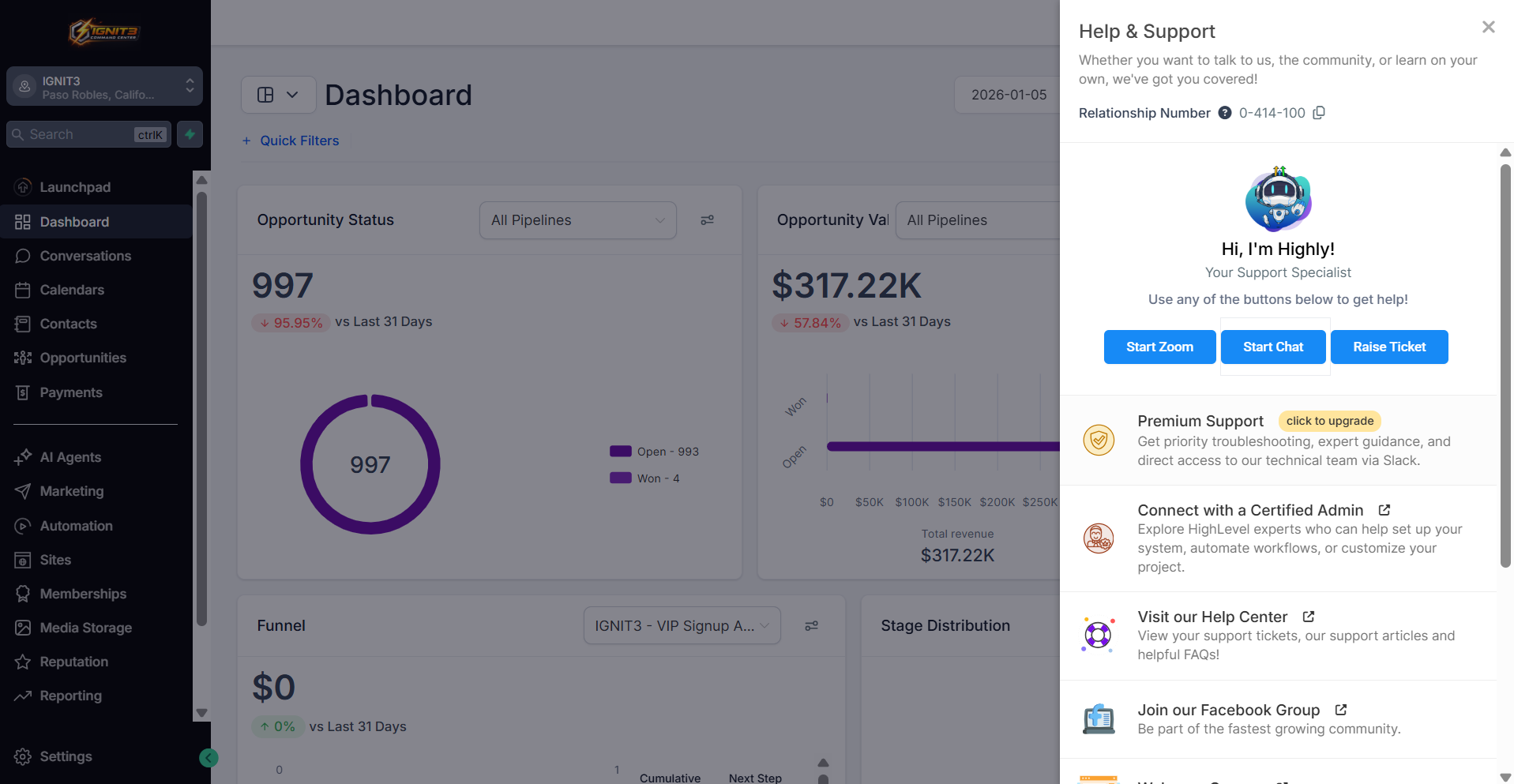
Task: Expand the All Pipelines dropdown in Opportunity Status
Action: pyautogui.click(x=578, y=220)
